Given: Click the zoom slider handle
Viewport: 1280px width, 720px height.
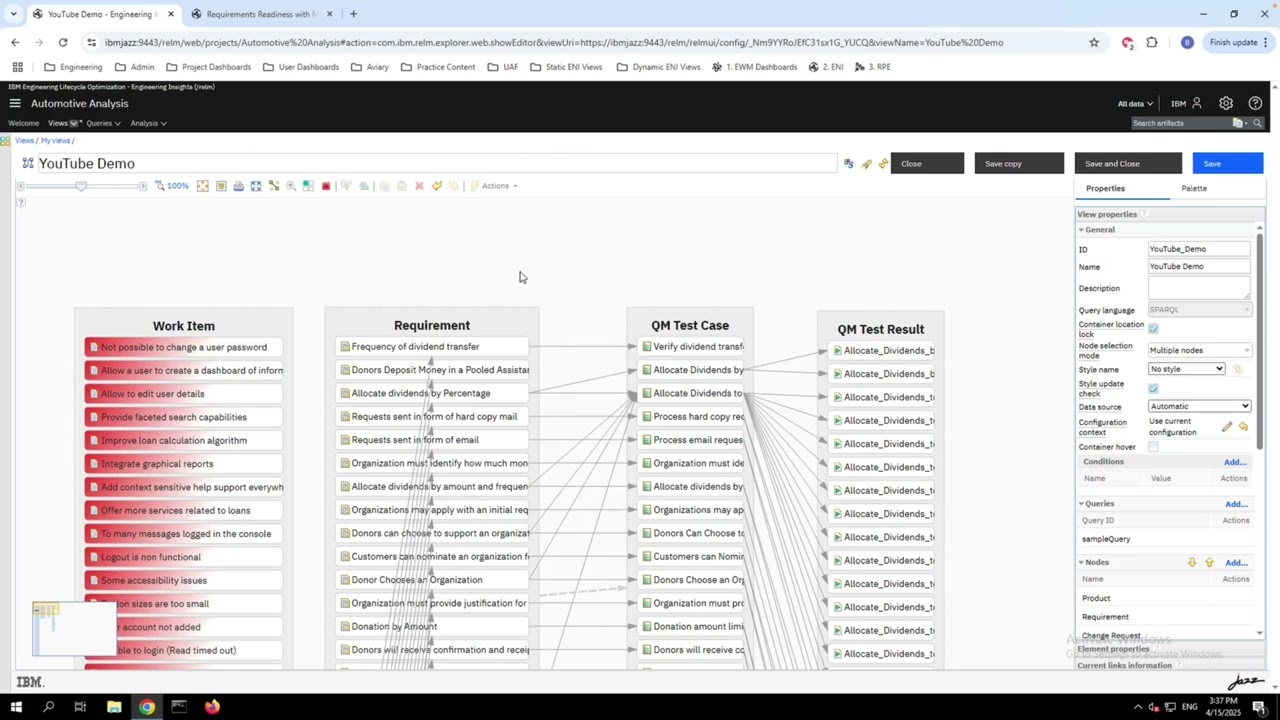Looking at the screenshot, I should coord(81,186).
